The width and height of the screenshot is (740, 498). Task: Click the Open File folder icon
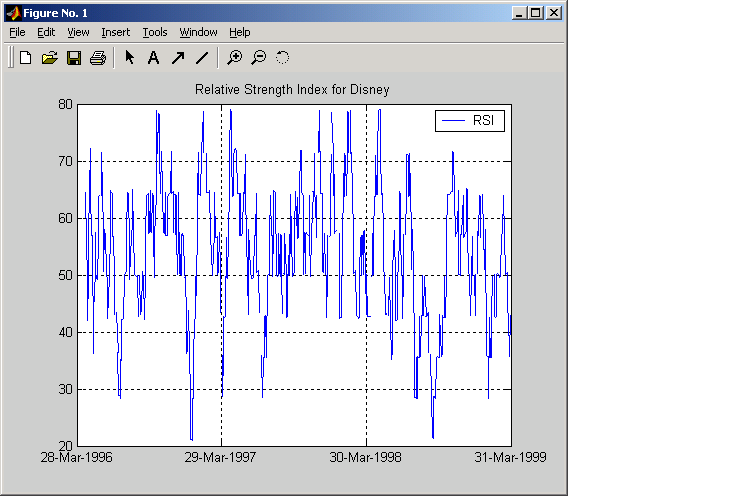[x=50, y=58]
